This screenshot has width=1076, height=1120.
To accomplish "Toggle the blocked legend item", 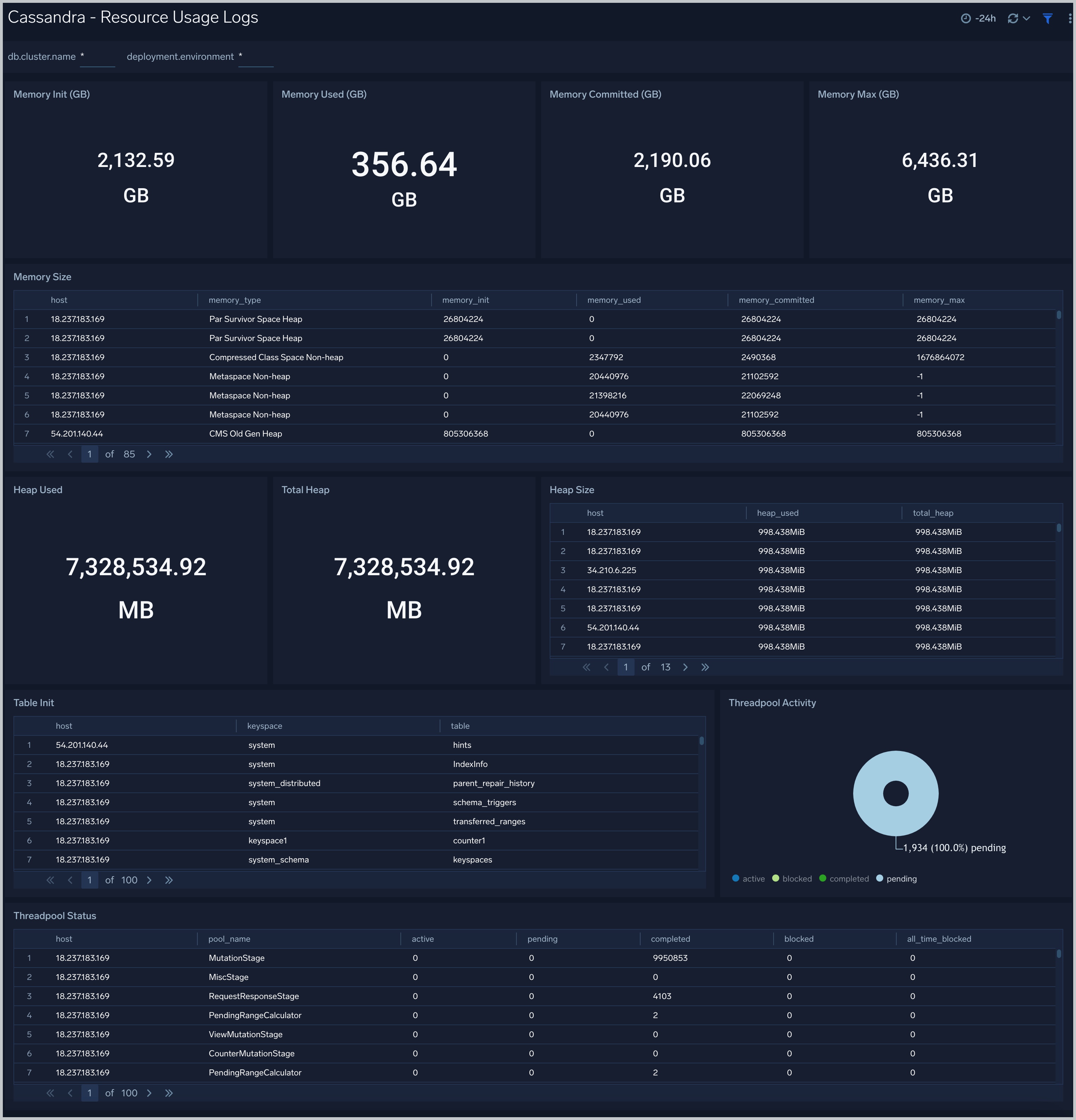I will (x=792, y=879).
